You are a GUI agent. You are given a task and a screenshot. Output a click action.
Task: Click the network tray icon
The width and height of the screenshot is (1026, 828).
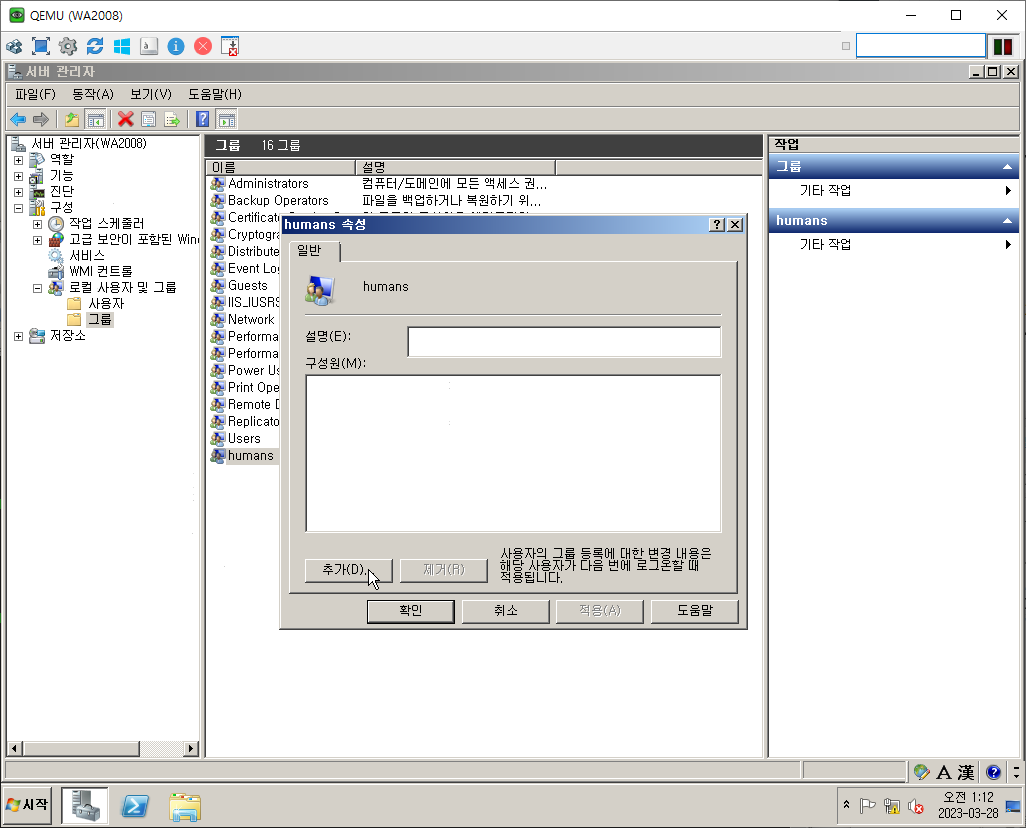[x=891, y=806]
